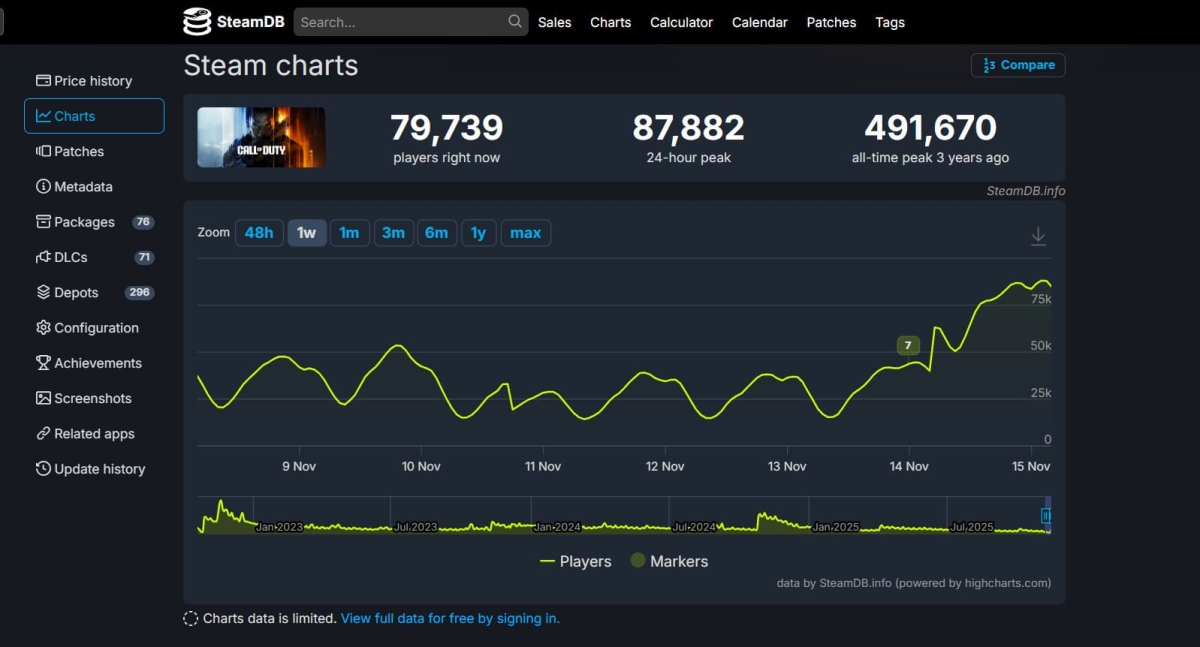This screenshot has height=647, width=1200.
Task: Click the 75k y-axis label
Action: [1041, 298]
